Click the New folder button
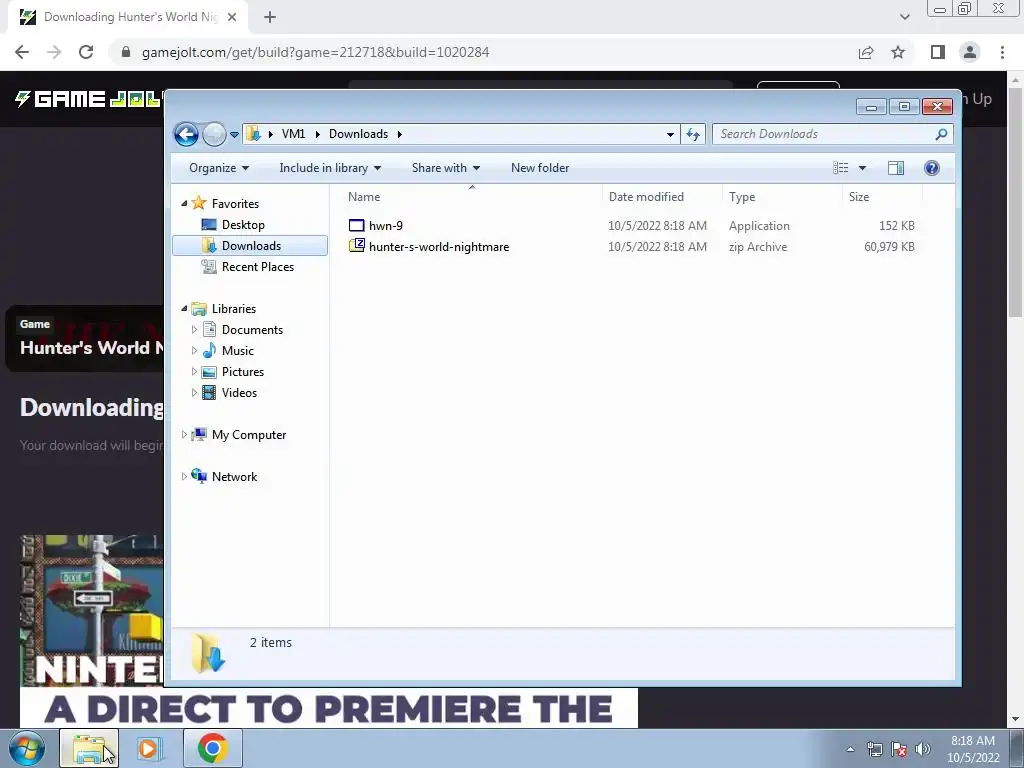 (x=540, y=168)
